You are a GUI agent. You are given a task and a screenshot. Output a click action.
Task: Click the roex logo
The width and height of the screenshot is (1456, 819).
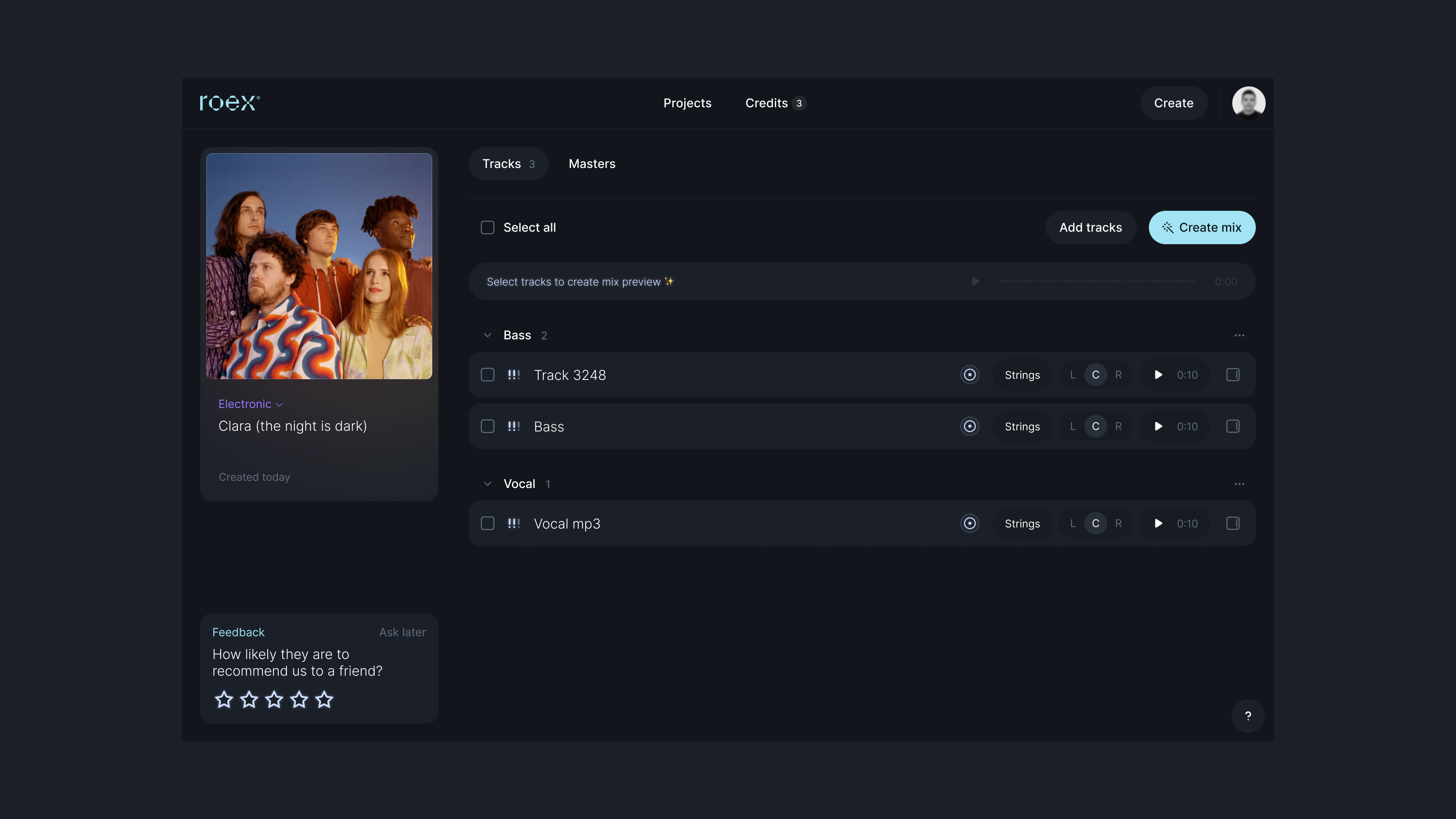point(229,103)
